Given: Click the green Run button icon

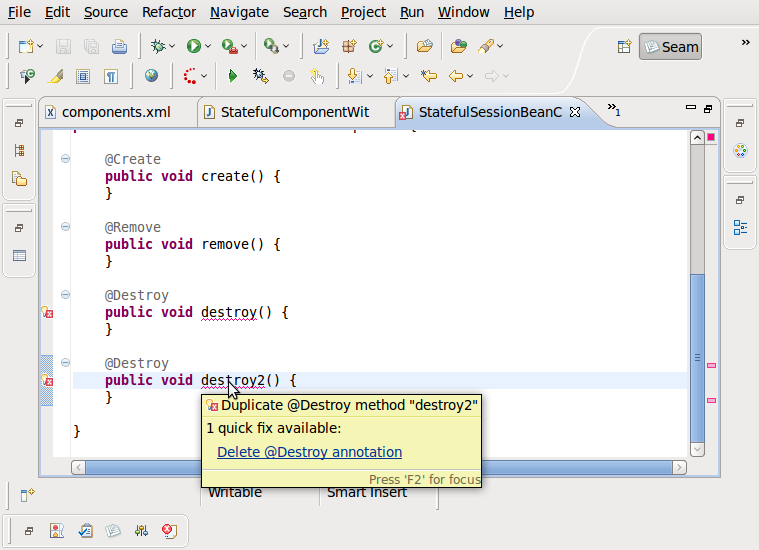Looking at the screenshot, I should coord(193,46).
